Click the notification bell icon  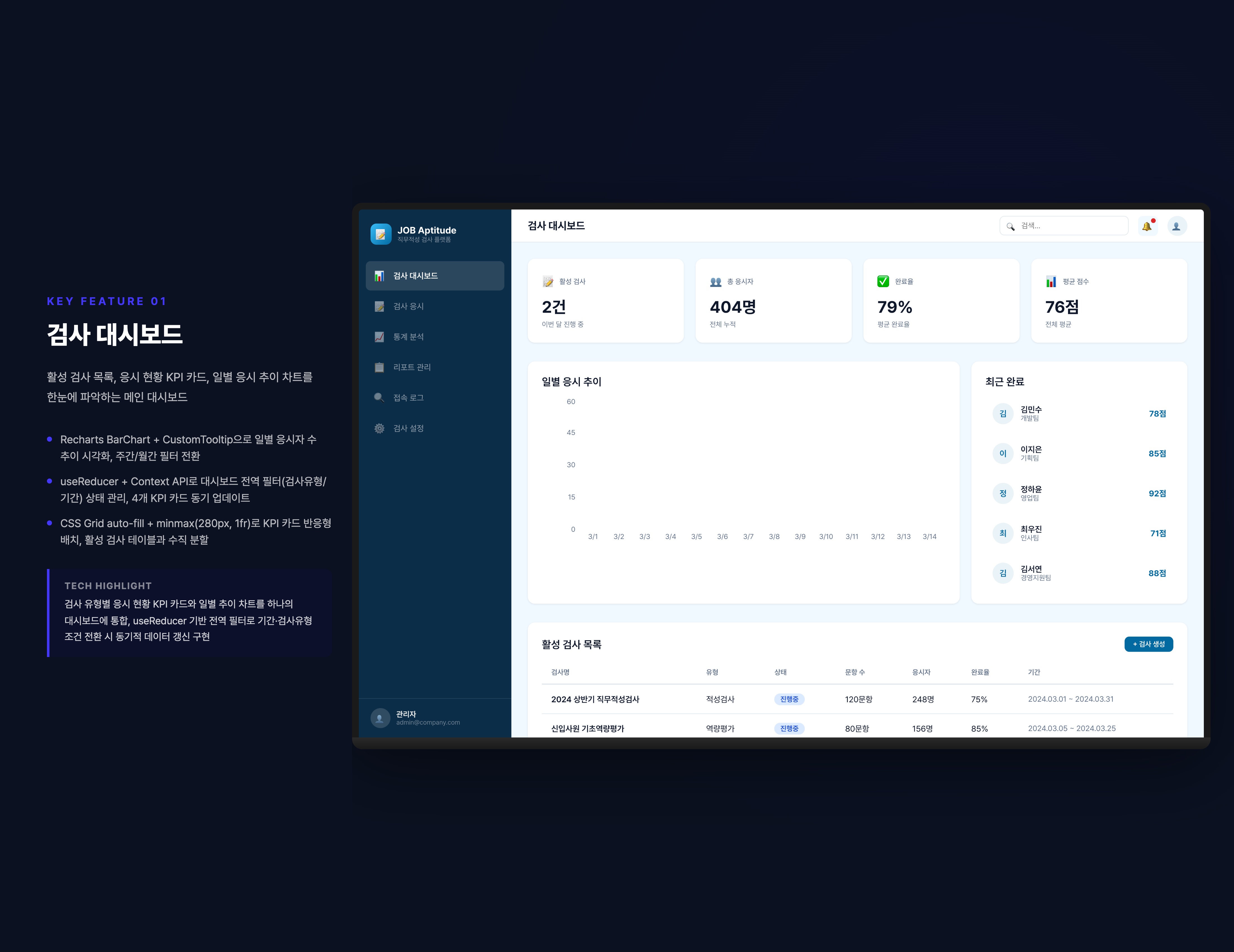[x=1147, y=226]
